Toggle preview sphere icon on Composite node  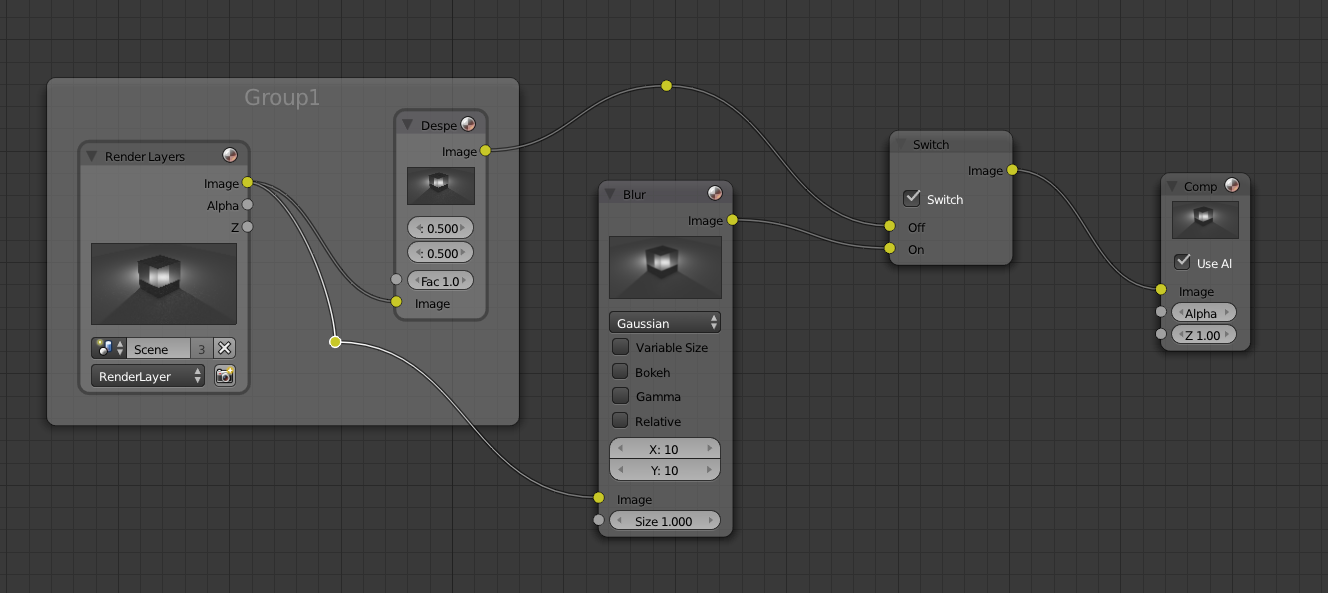(x=1231, y=186)
